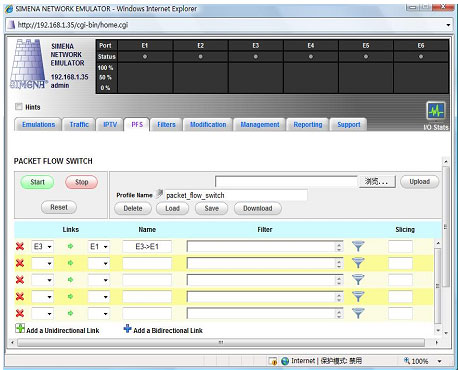This screenshot has height=370, width=458.
Task: Enable the Hints checkbox
Action: coord(18,107)
